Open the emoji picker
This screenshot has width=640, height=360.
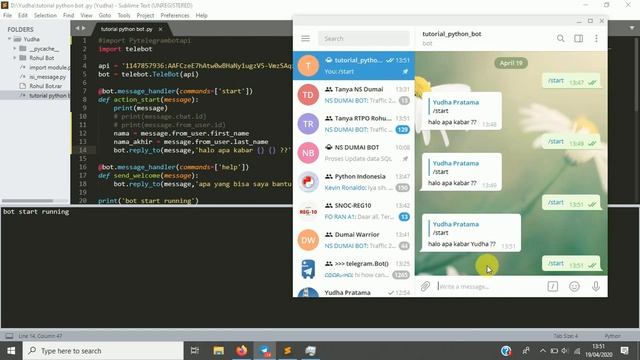[574, 287]
